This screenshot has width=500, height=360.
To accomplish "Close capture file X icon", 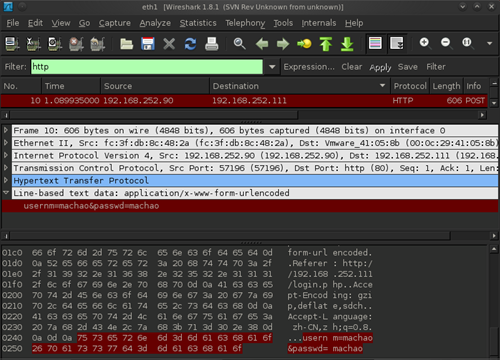I will tap(169, 43).
